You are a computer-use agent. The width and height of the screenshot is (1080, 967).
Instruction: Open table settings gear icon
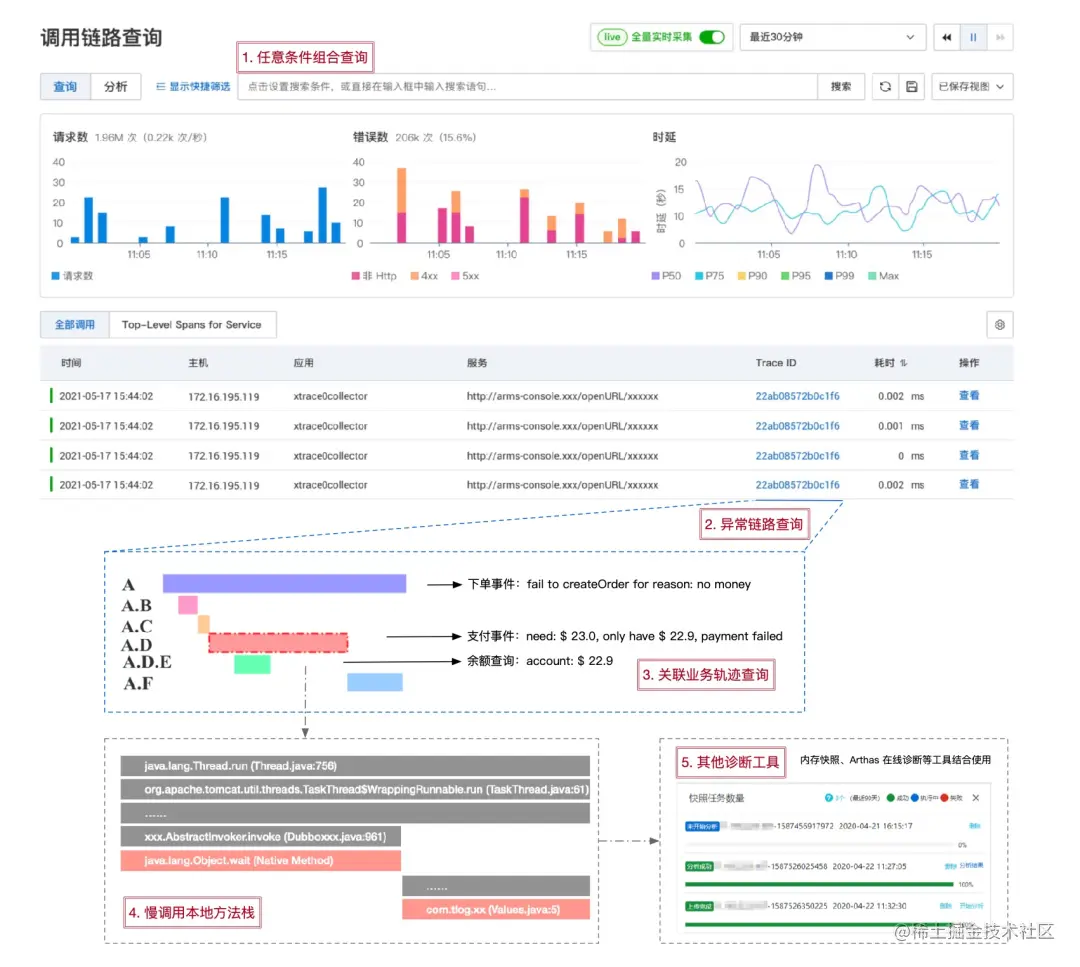tap(999, 324)
